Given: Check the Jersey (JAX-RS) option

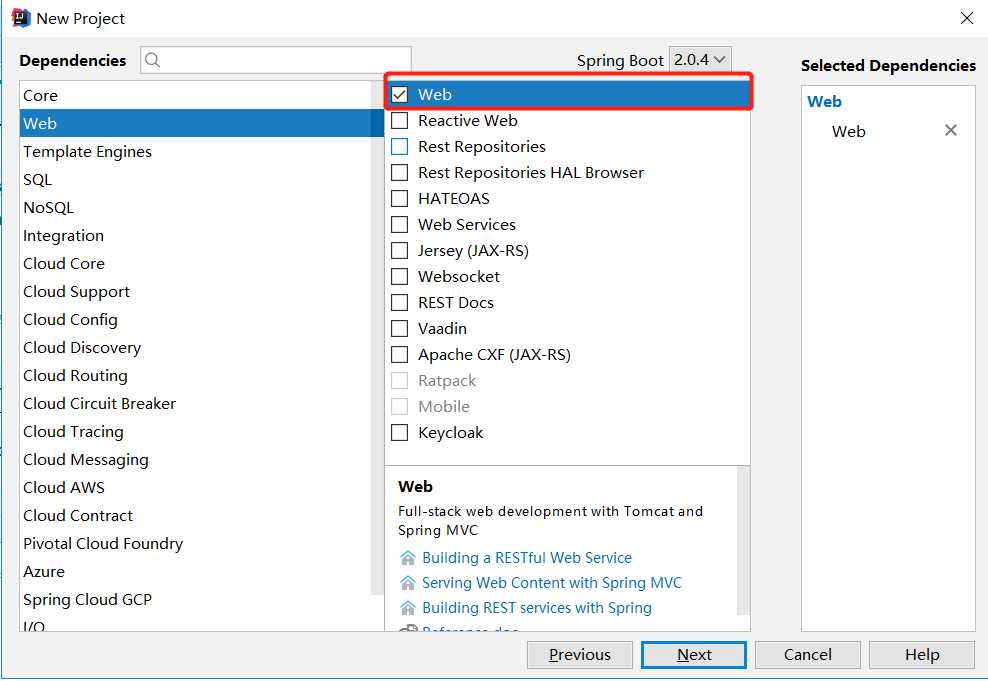Looking at the screenshot, I should 399,251.
